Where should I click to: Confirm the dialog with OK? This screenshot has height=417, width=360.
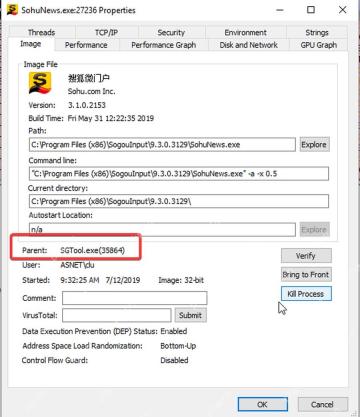click(262, 404)
